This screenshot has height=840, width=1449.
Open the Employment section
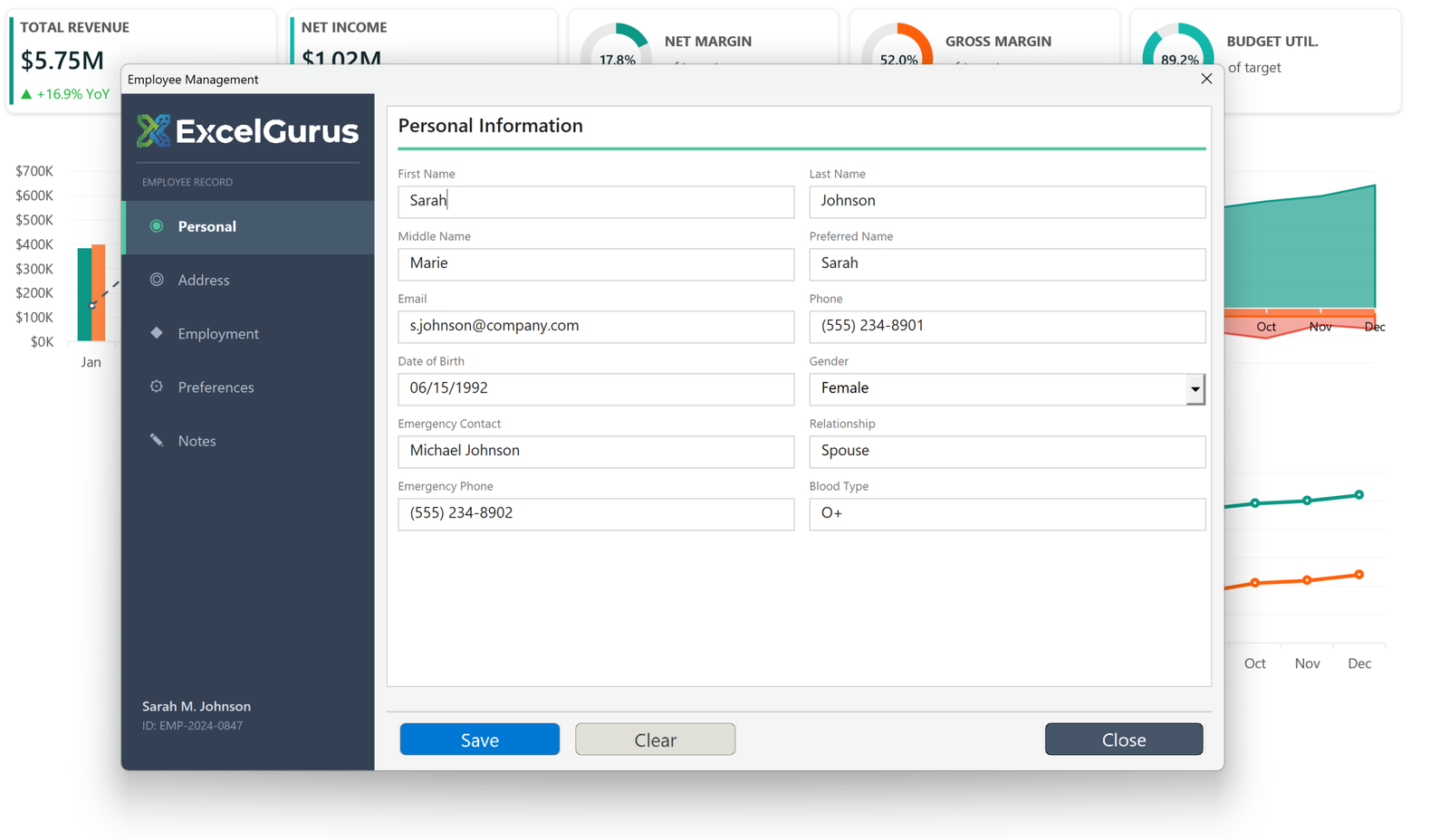217,333
